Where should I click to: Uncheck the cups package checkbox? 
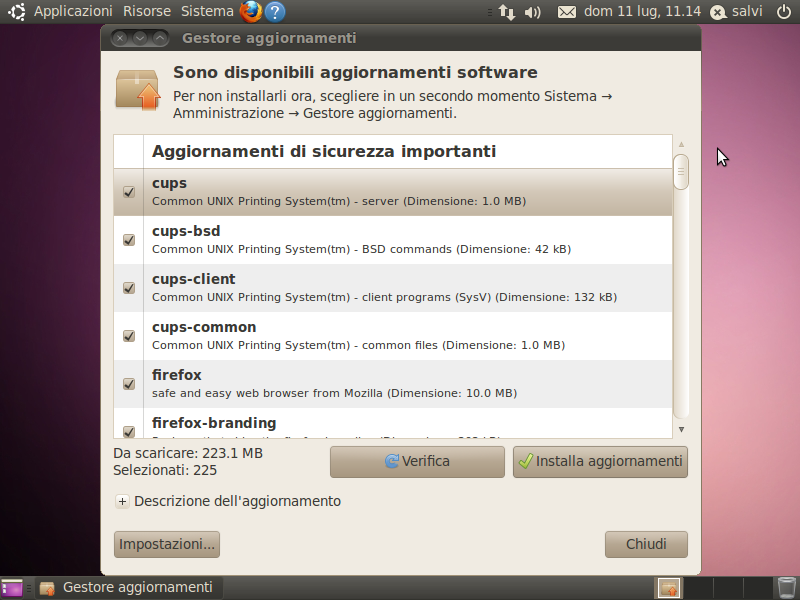(x=129, y=192)
